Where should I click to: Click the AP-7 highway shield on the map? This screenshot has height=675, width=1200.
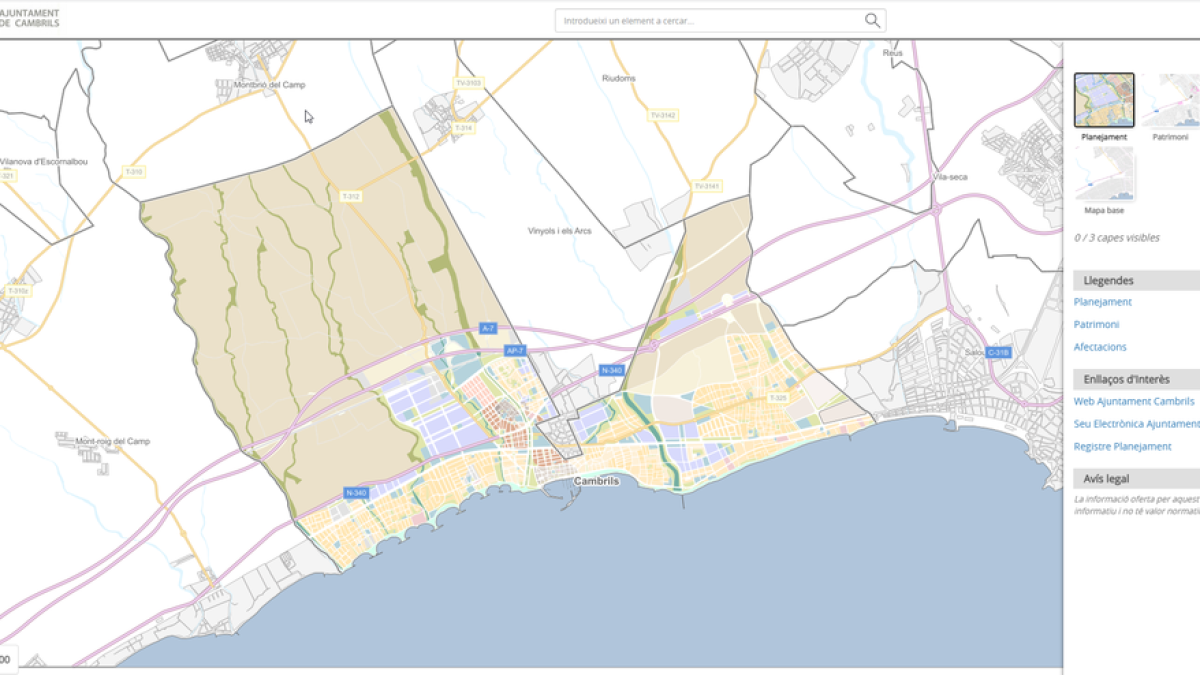coord(516,349)
